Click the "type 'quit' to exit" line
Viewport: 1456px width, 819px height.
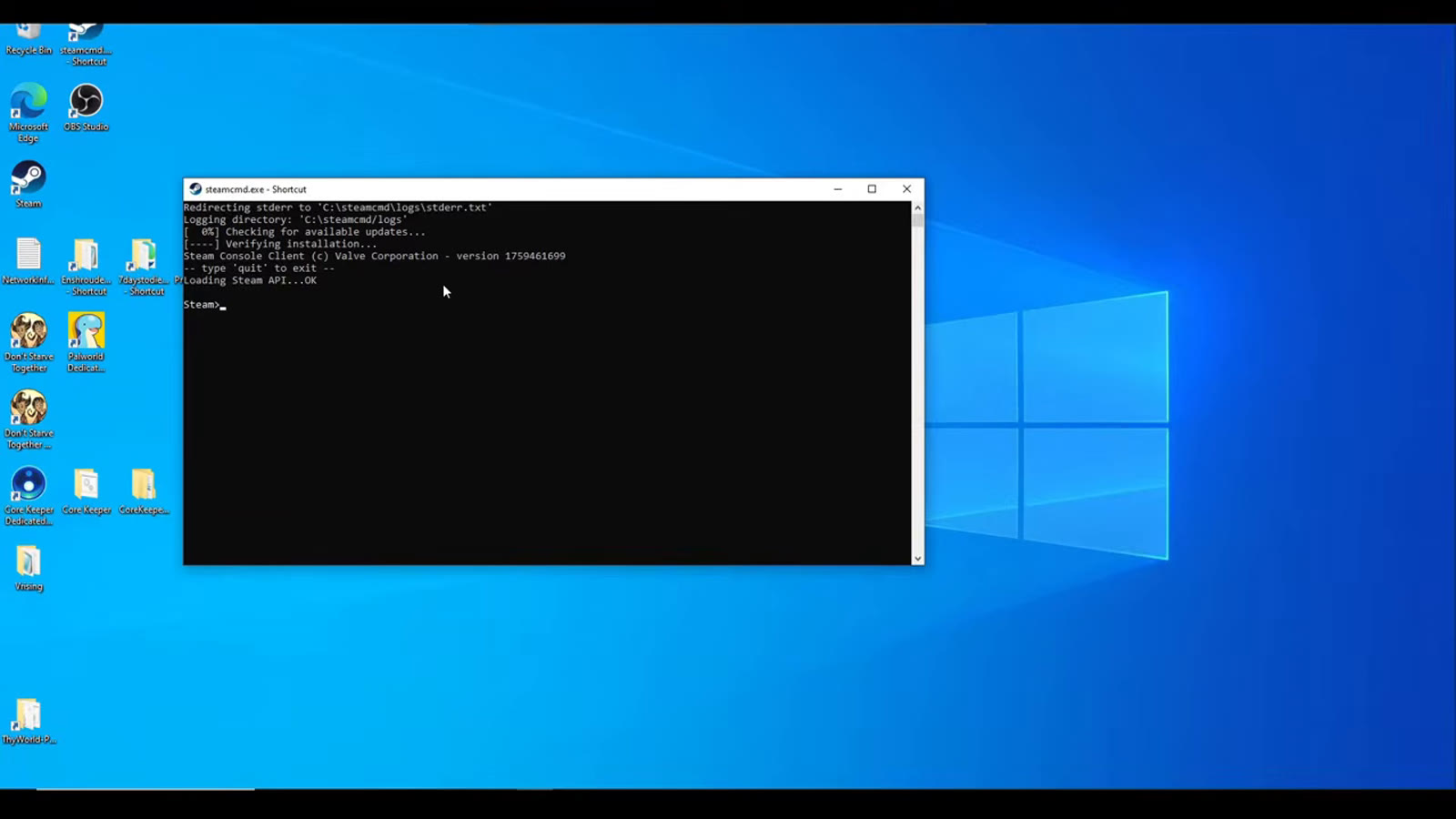coord(259,268)
